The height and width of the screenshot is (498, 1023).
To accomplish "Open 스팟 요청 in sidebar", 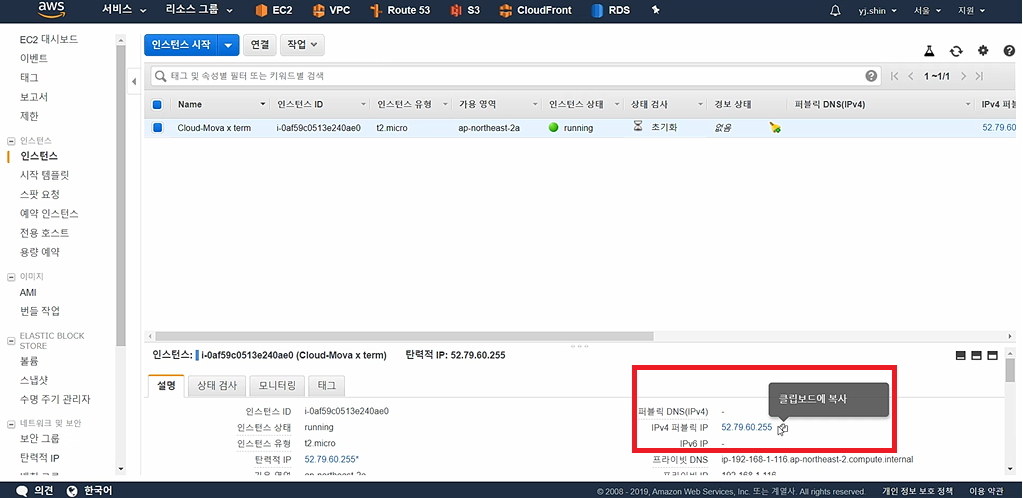I will (x=40, y=194).
